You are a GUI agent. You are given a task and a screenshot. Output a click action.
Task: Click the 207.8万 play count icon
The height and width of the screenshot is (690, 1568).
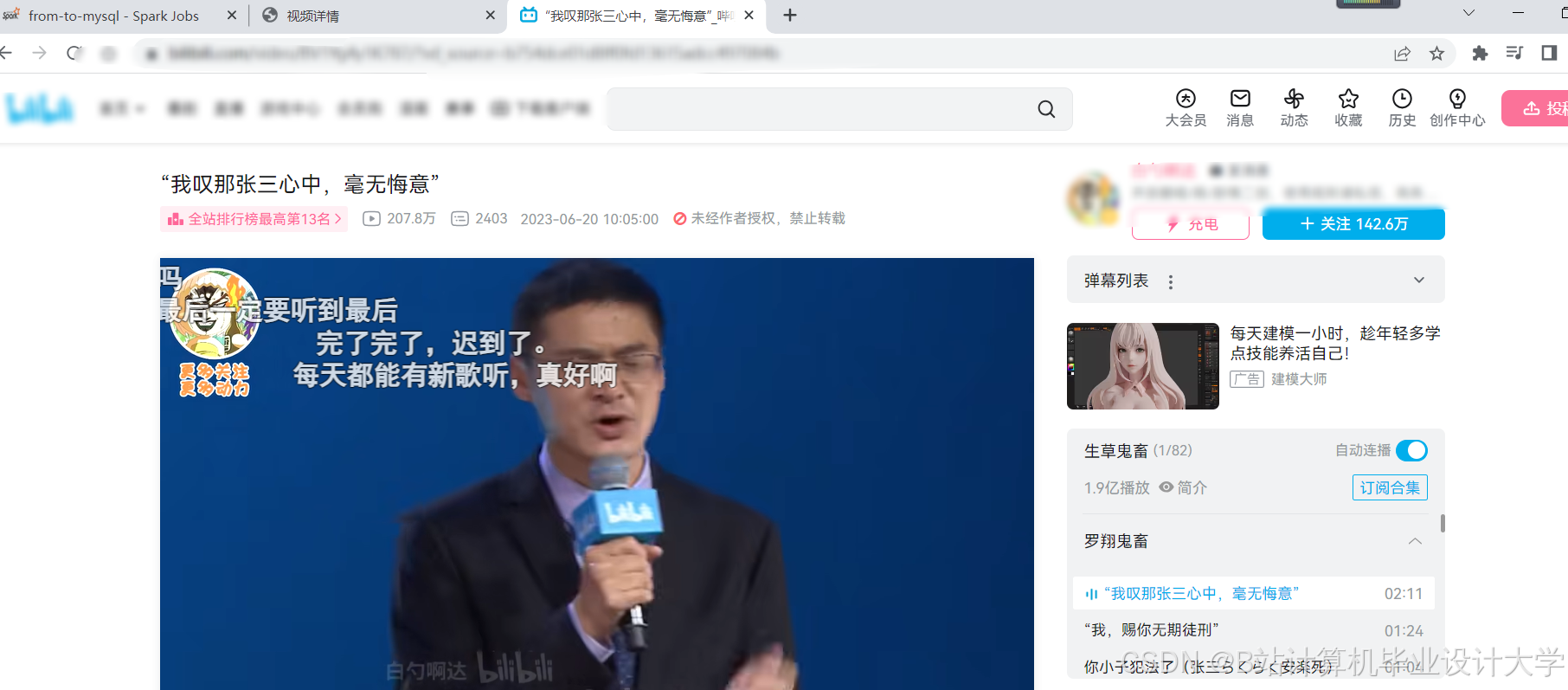(x=371, y=219)
